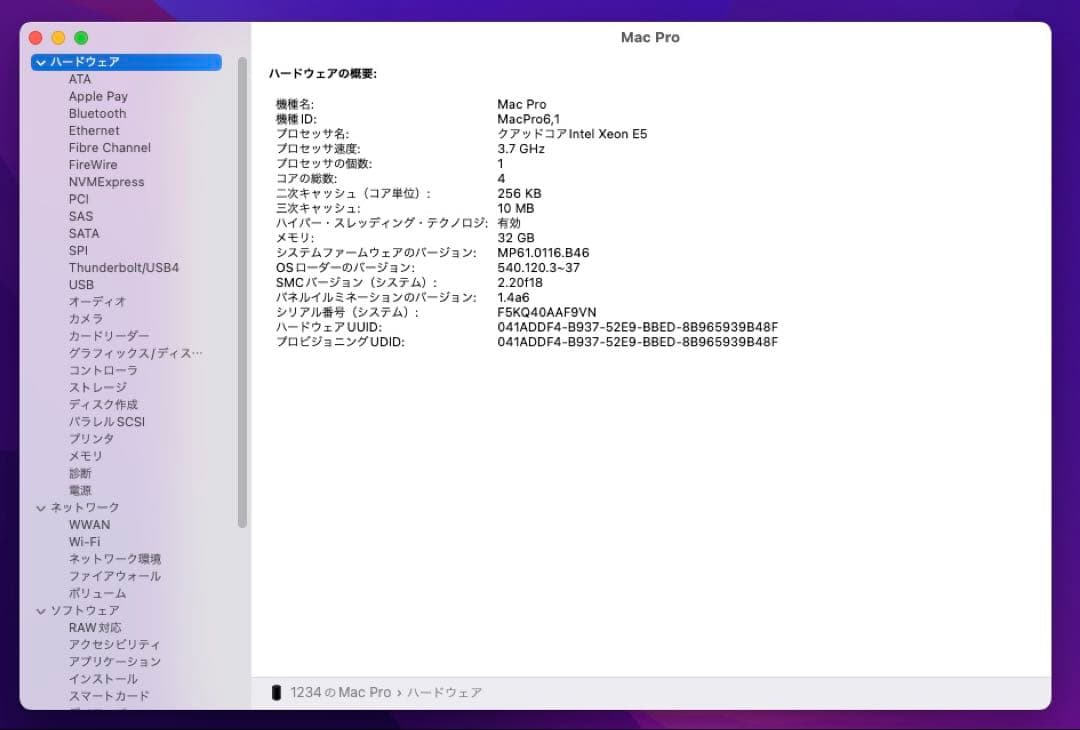Open the アプリケーション software list

coord(114,662)
